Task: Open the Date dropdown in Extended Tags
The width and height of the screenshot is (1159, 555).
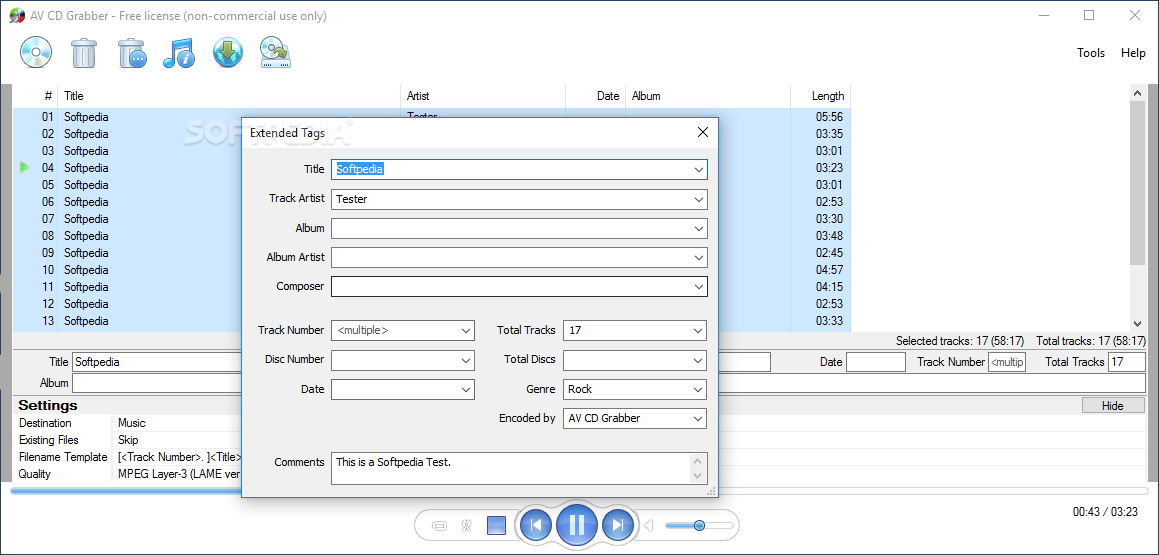Action: pos(466,389)
